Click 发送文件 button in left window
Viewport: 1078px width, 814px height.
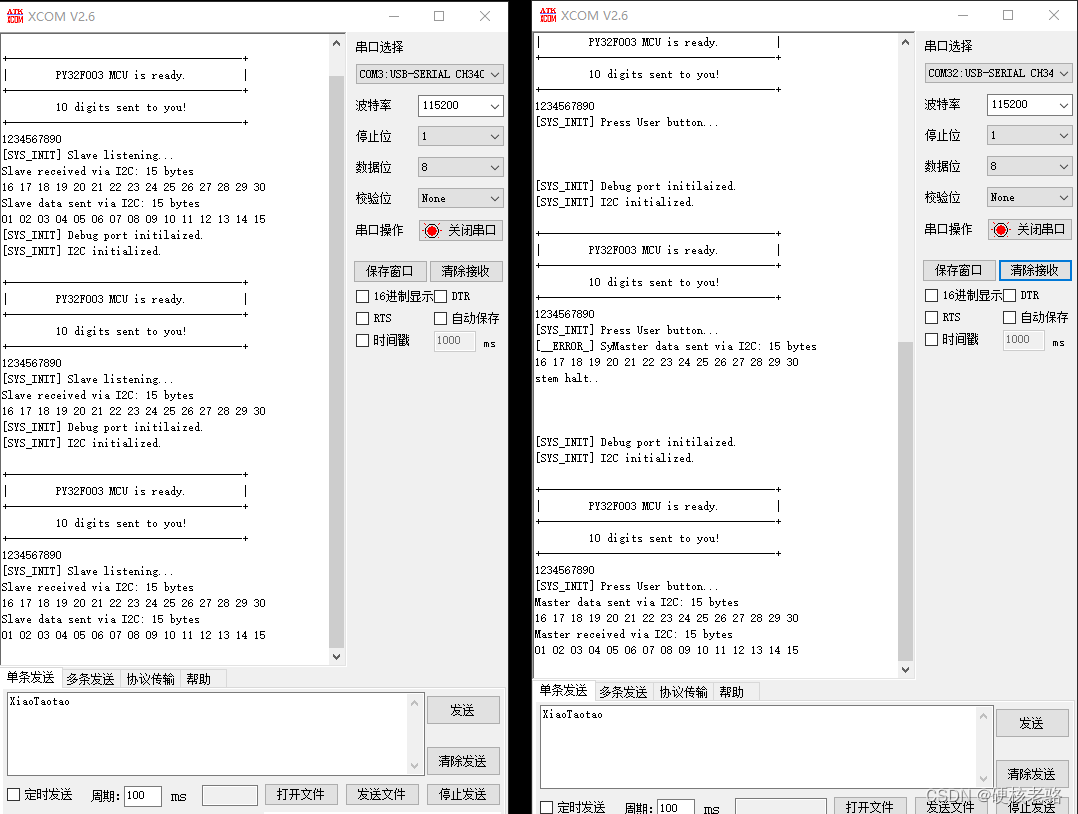(382, 795)
